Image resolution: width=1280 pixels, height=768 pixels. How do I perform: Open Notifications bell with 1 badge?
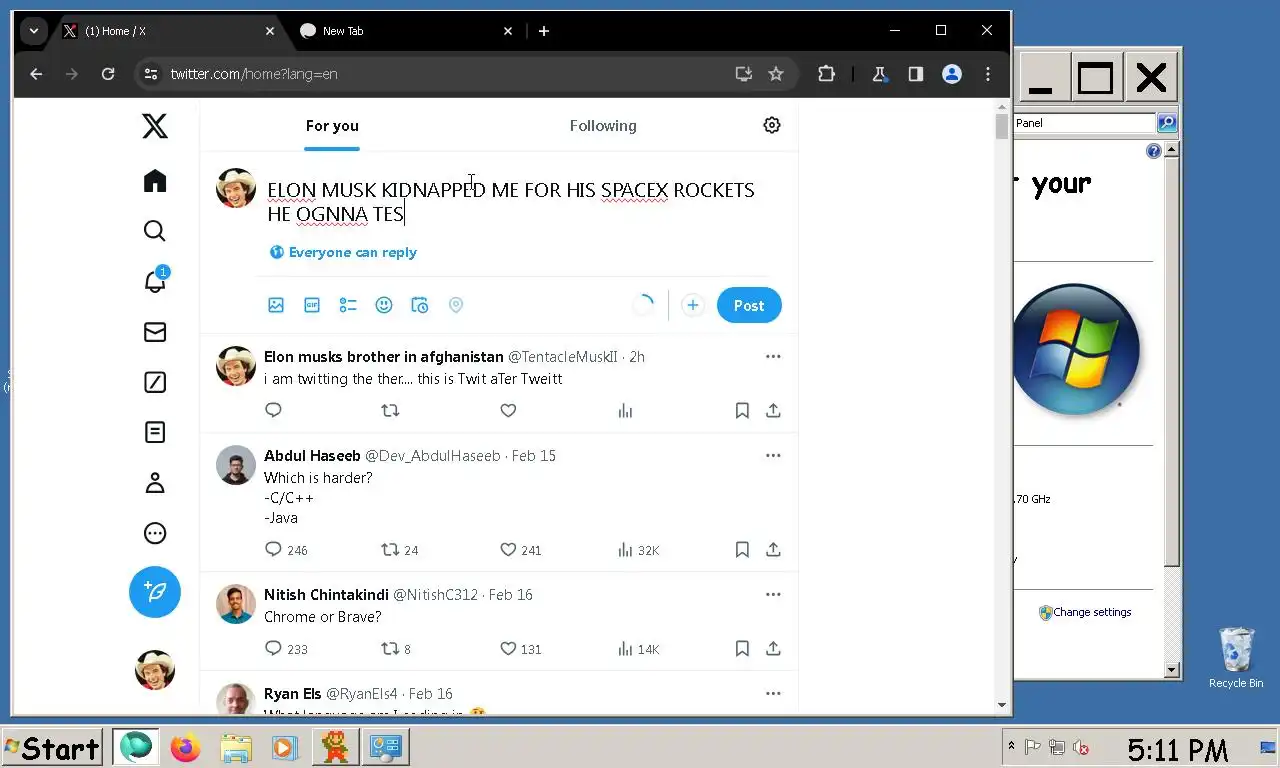[x=155, y=281]
